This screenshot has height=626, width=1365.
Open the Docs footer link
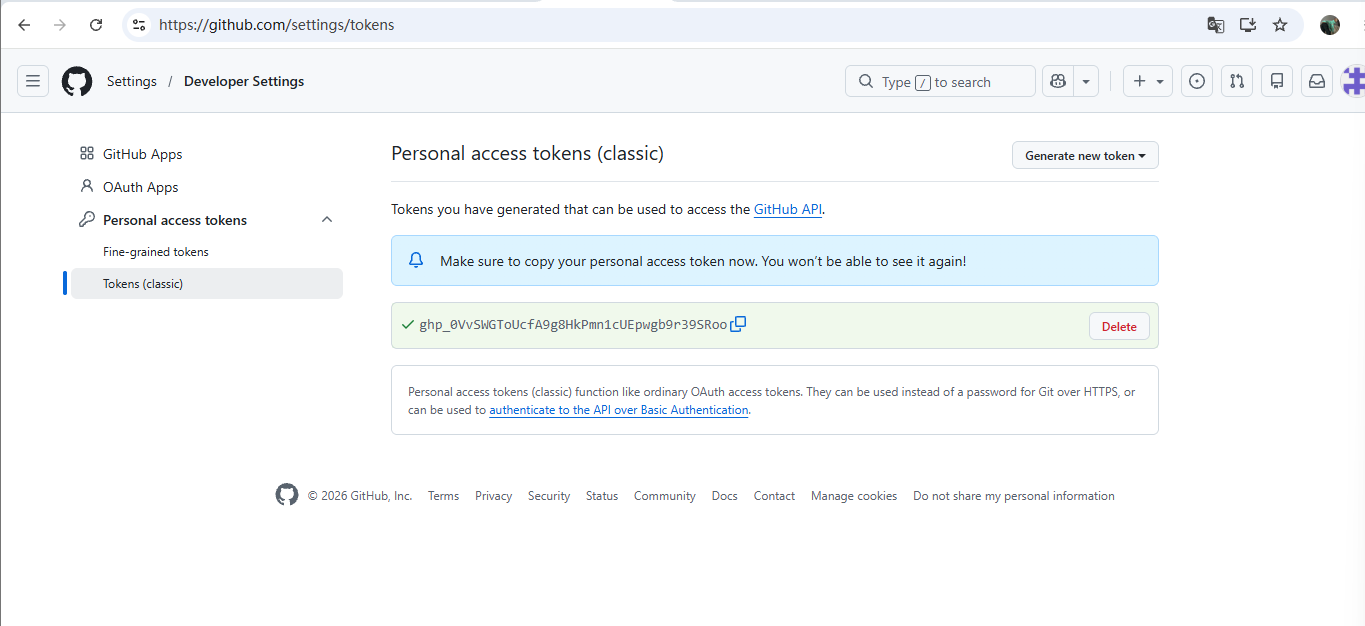[725, 496]
